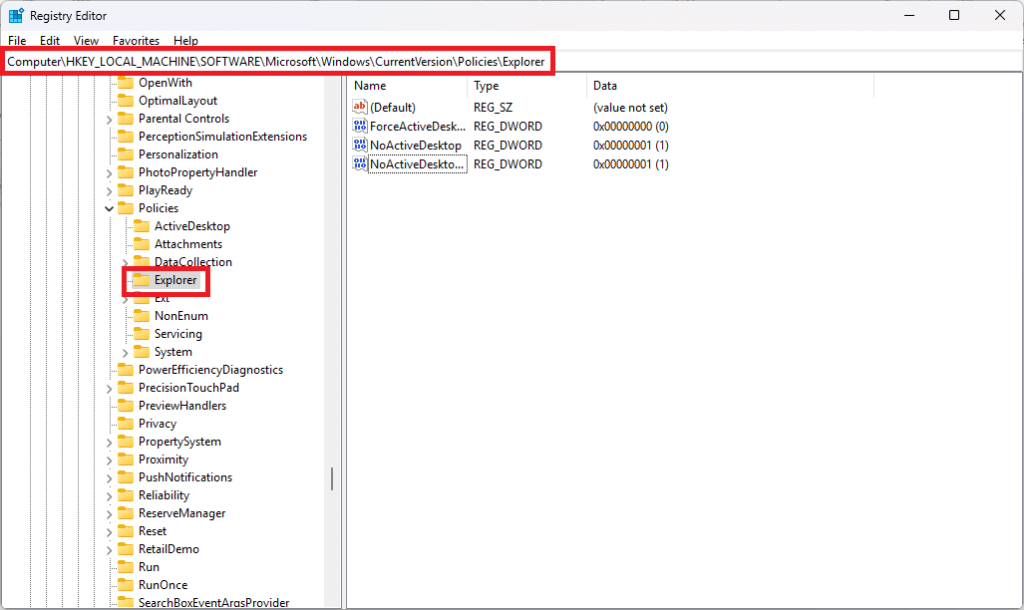Click the ActiveDesktop folder icon
1024x610 pixels.
click(x=141, y=226)
